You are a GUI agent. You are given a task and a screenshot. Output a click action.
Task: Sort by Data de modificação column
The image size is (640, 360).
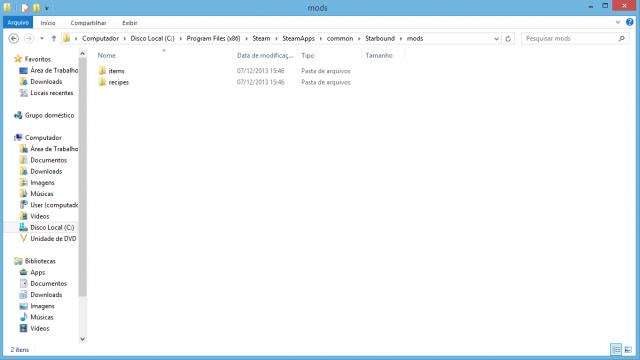point(265,56)
